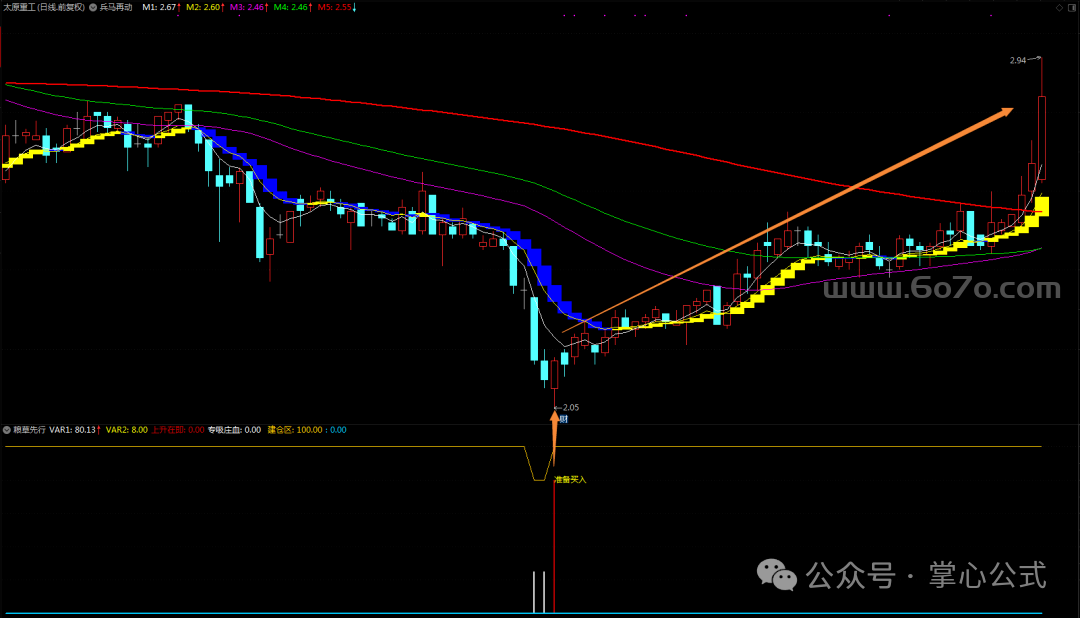
Task: Click the 建仓区 indicator label
Action: [306, 430]
